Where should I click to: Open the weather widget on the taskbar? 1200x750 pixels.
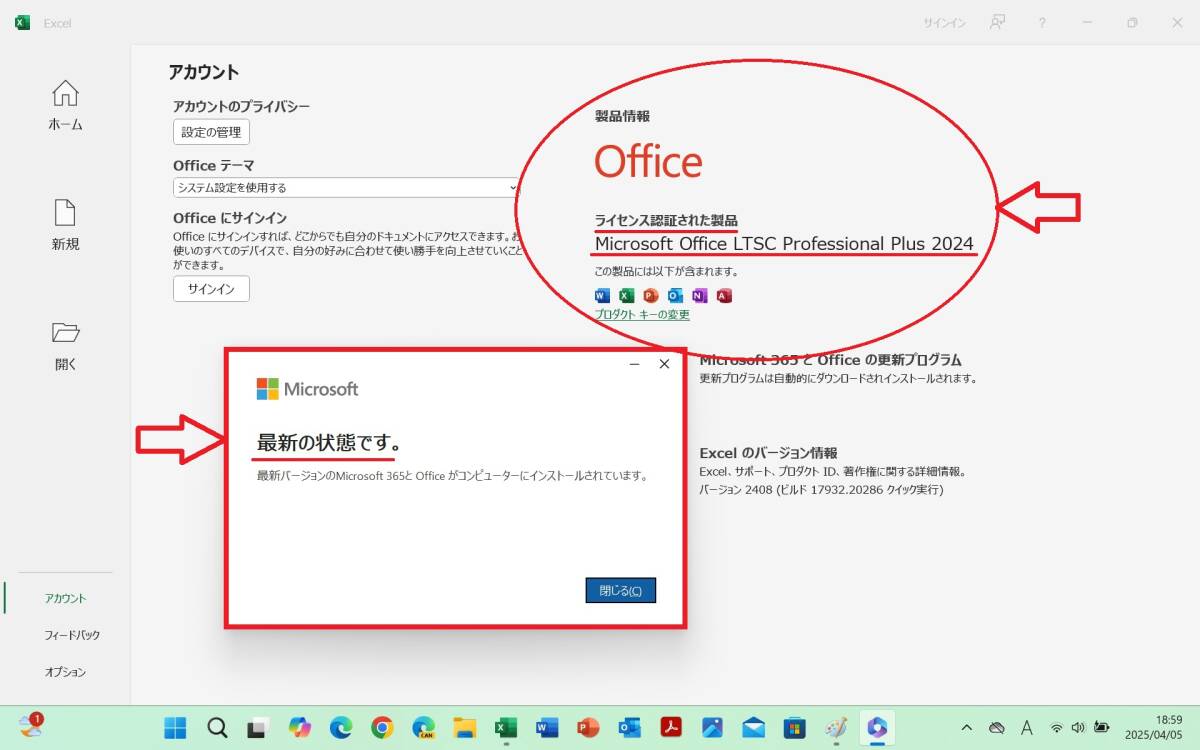click(30, 726)
